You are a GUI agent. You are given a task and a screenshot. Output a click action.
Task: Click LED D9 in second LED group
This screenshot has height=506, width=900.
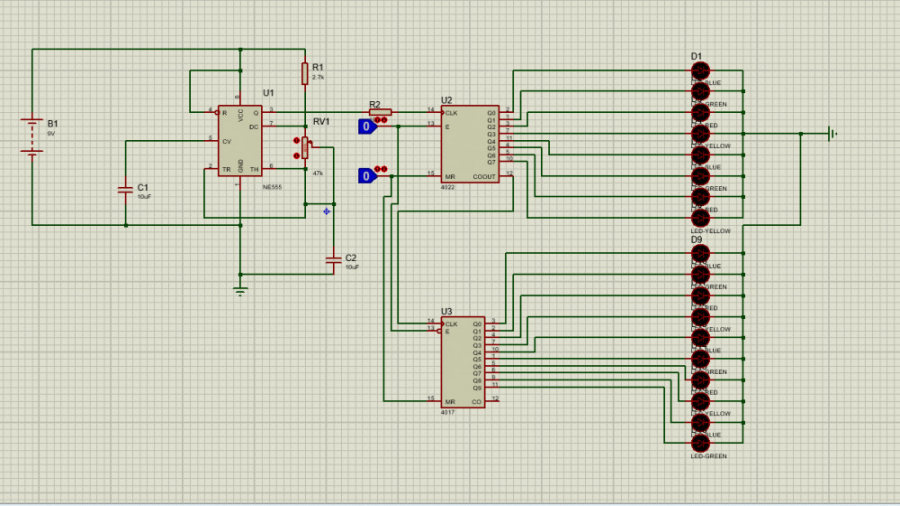700,253
